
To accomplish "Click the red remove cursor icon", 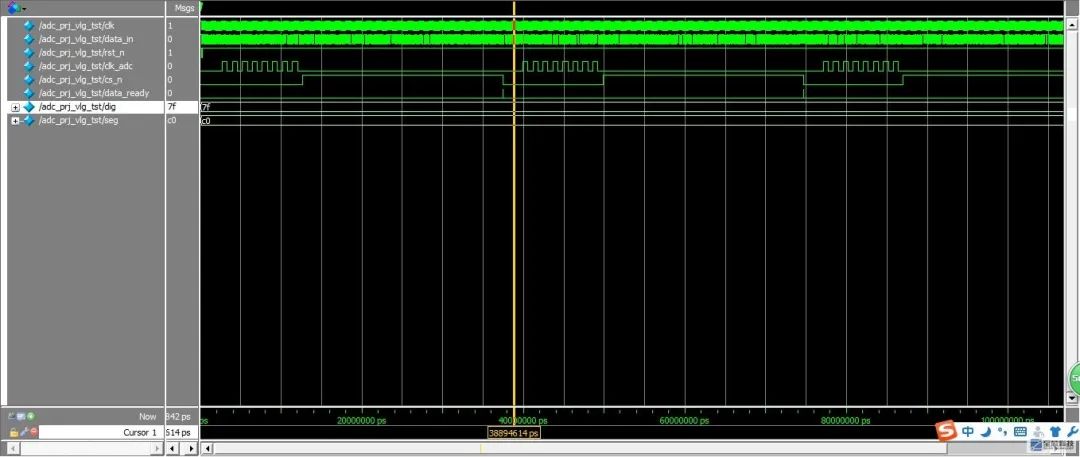I will pyautogui.click(x=33, y=432).
